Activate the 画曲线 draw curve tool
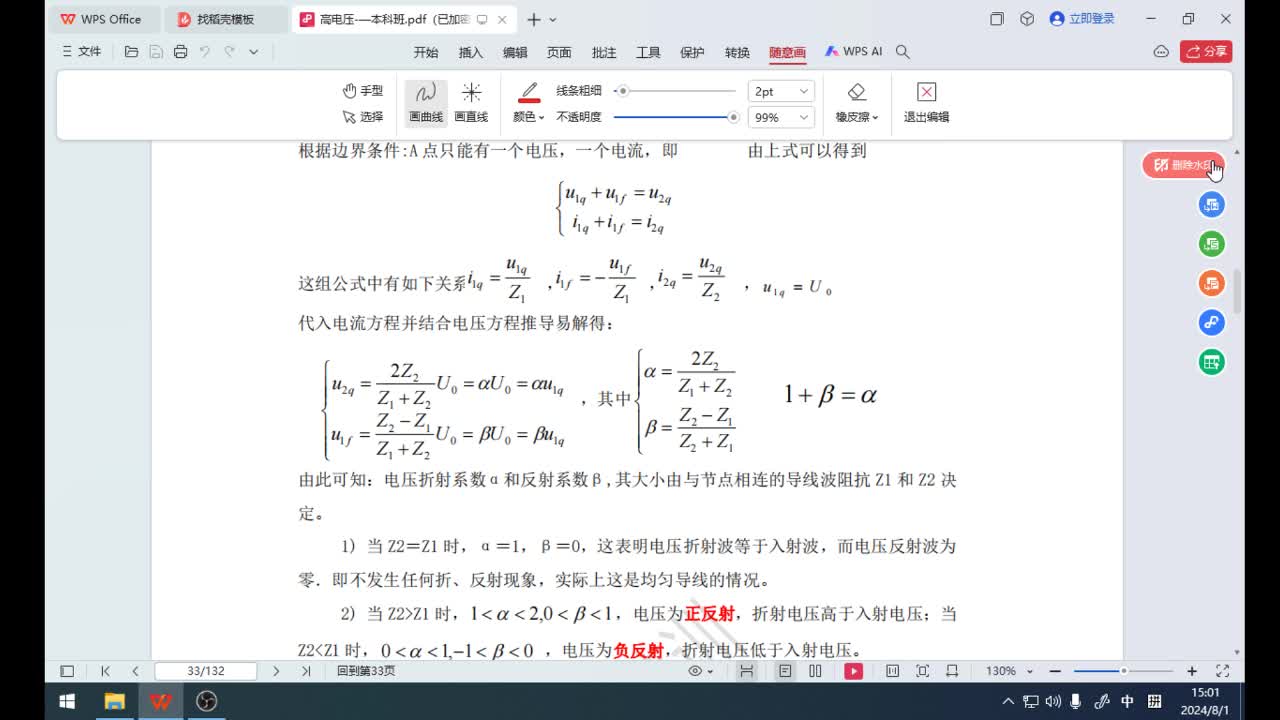The width and height of the screenshot is (1280, 720). point(426,102)
